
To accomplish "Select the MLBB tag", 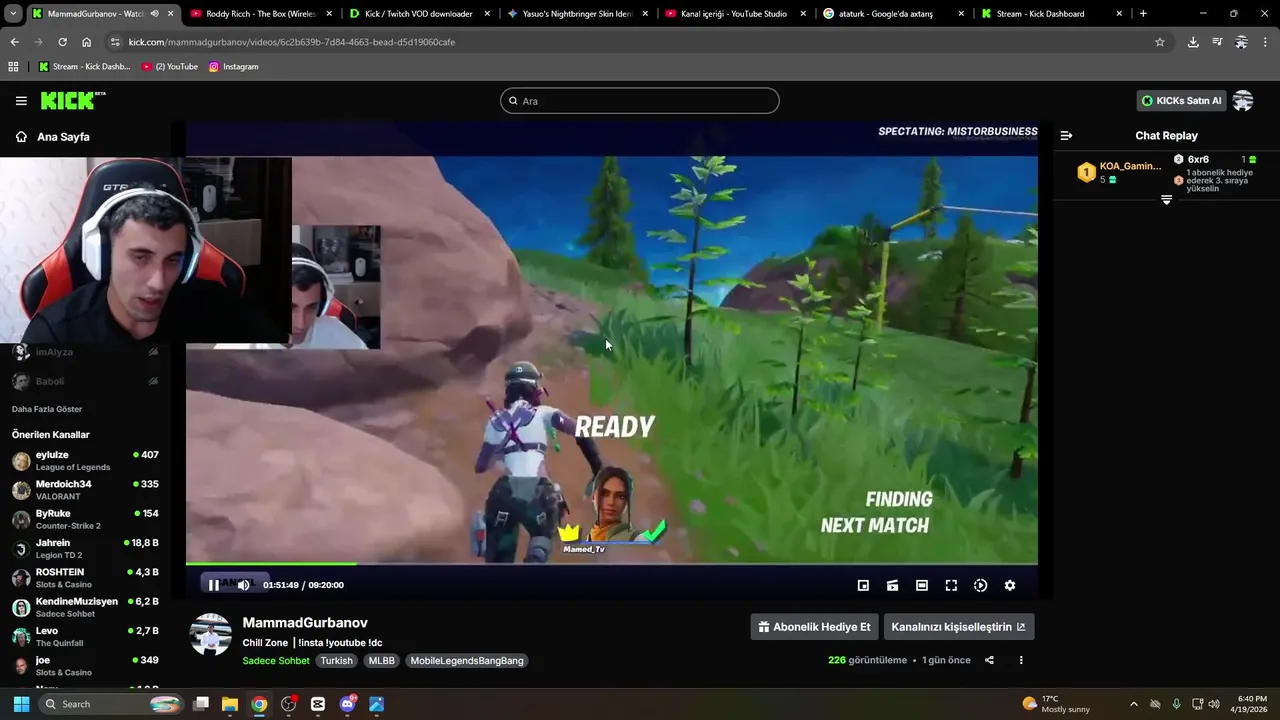I will coord(381,661).
